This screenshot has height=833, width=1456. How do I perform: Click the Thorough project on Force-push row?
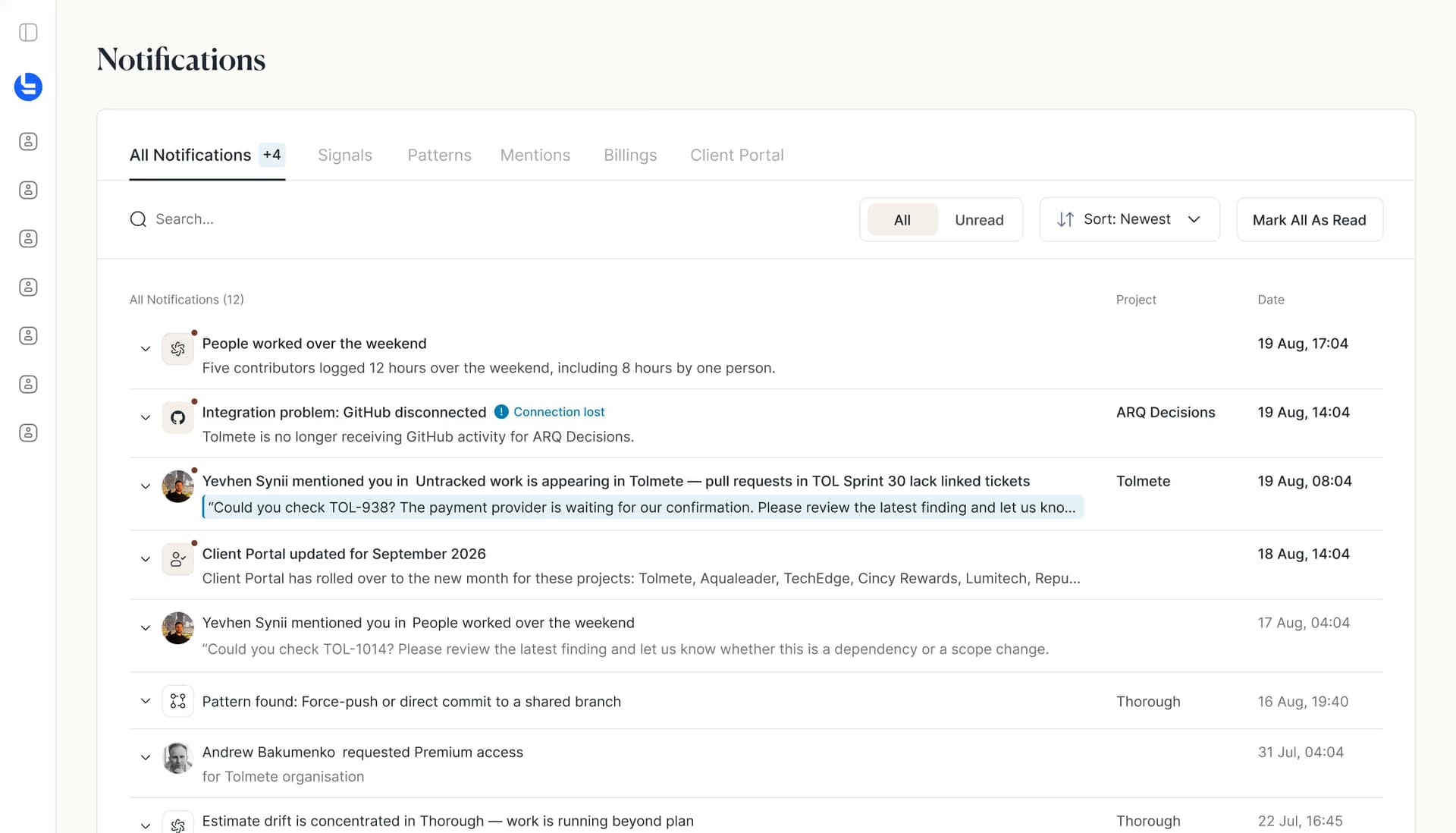(1148, 702)
